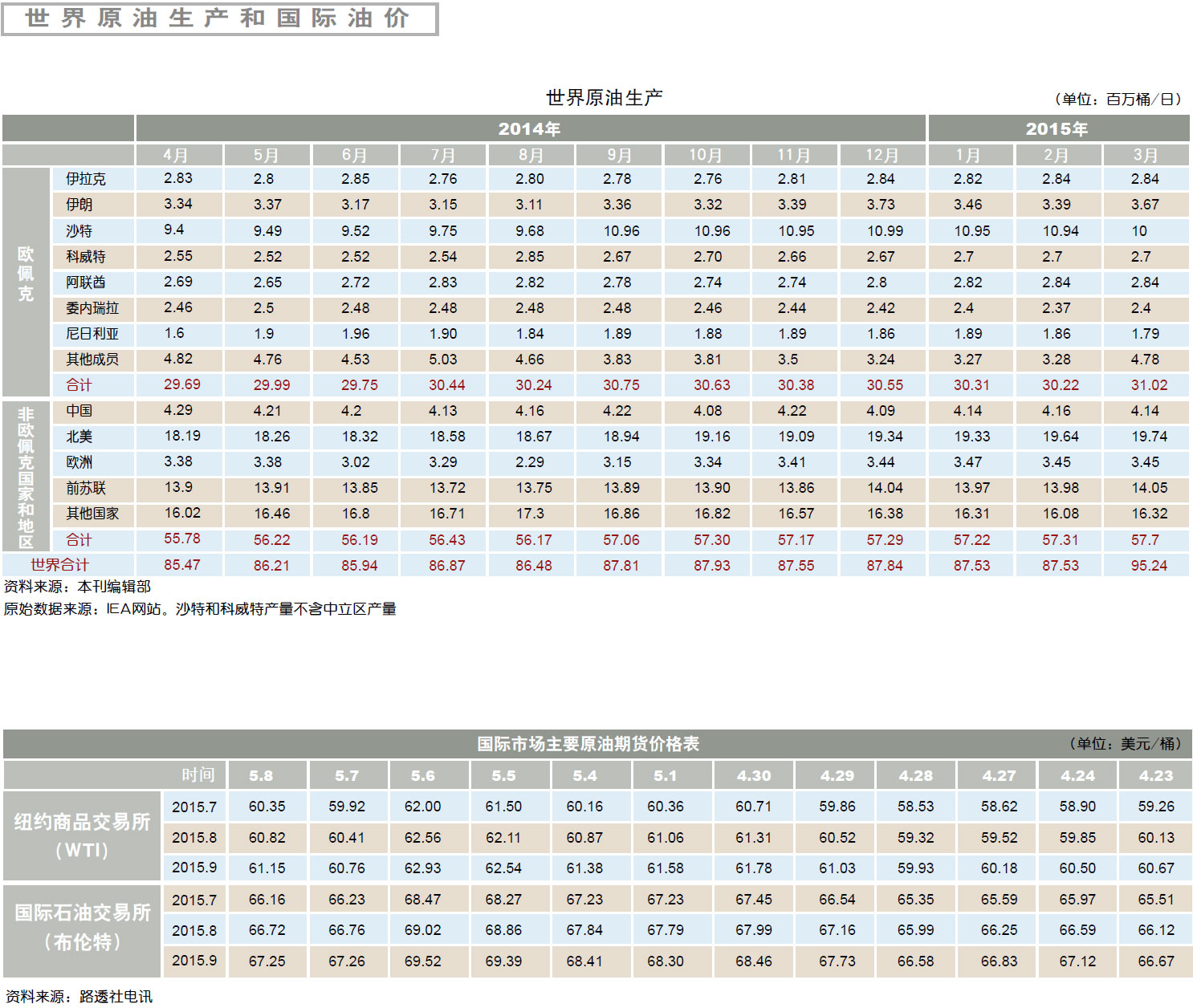Click the 世界原油生产和国际油价 title box

coord(219,18)
